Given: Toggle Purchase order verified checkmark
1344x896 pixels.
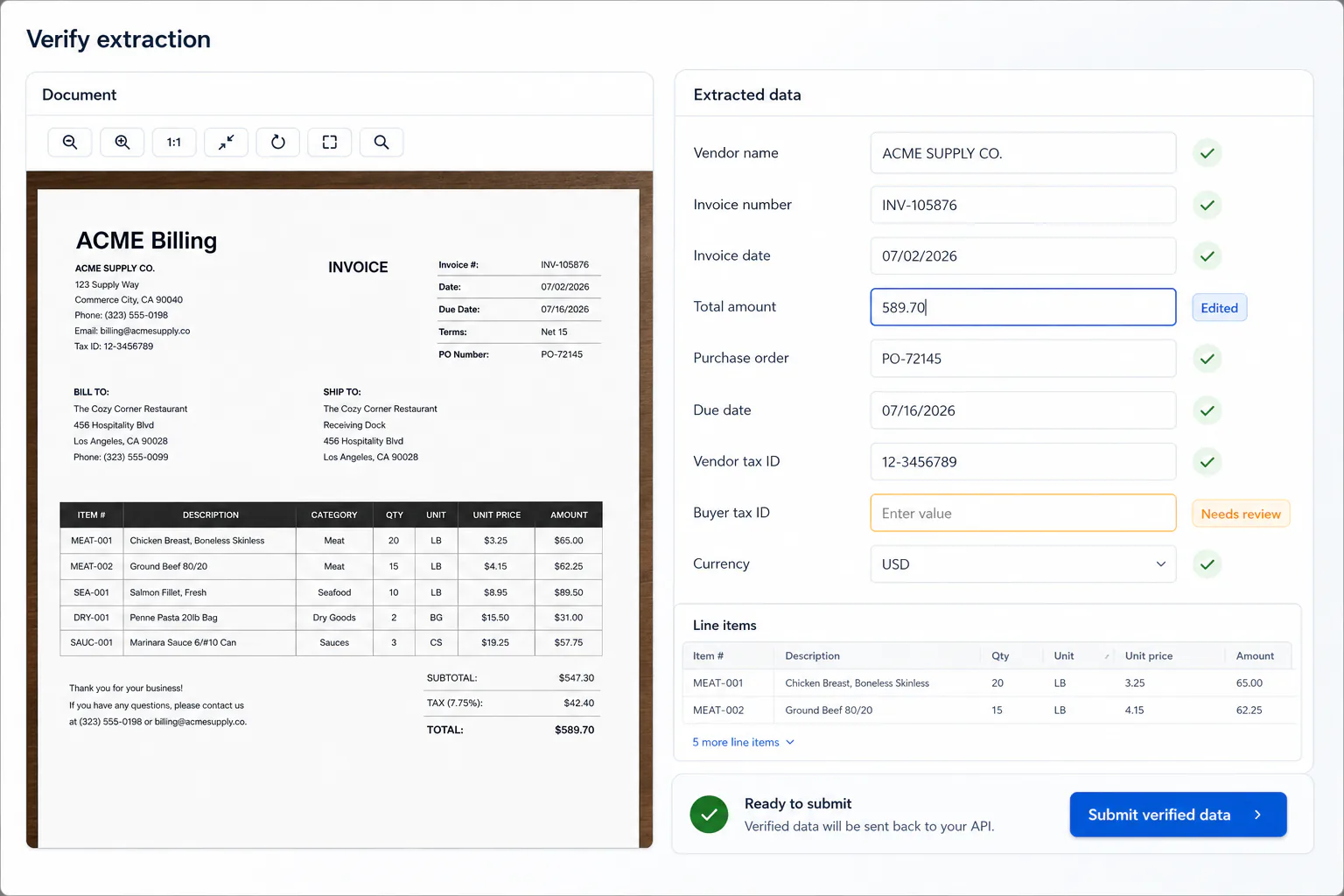Looking at the screenshot, I should point(1207,359).
